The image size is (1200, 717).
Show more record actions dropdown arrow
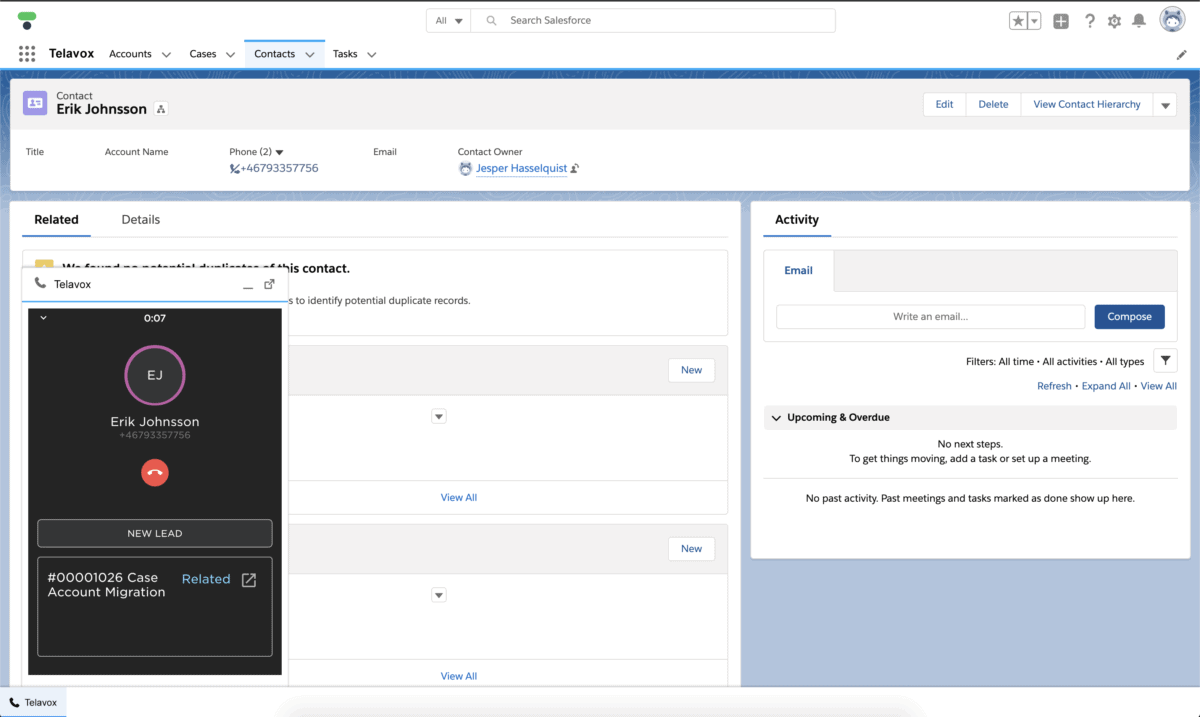coord(1165,105)
